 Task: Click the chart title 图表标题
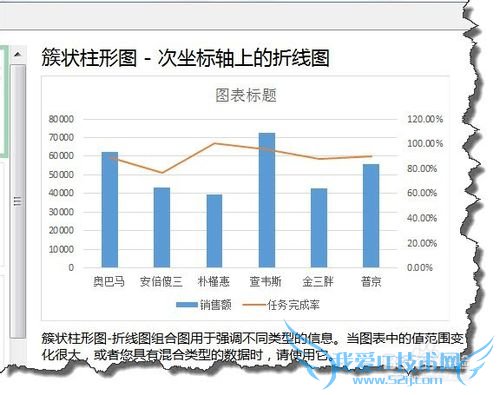click(x=246, y=95)
